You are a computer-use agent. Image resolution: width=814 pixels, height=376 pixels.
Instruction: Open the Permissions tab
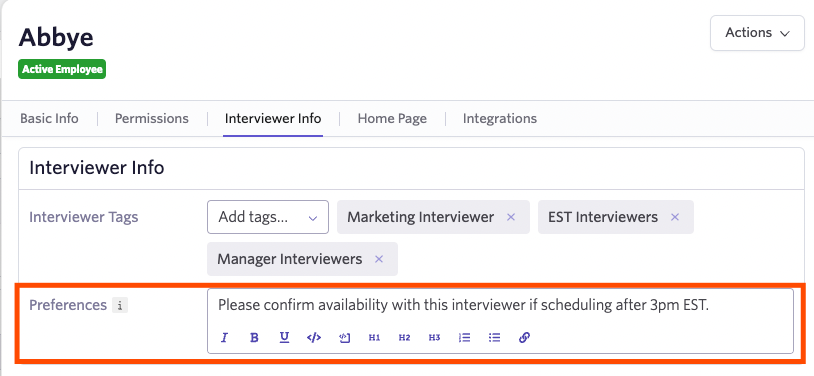[152, 118]
